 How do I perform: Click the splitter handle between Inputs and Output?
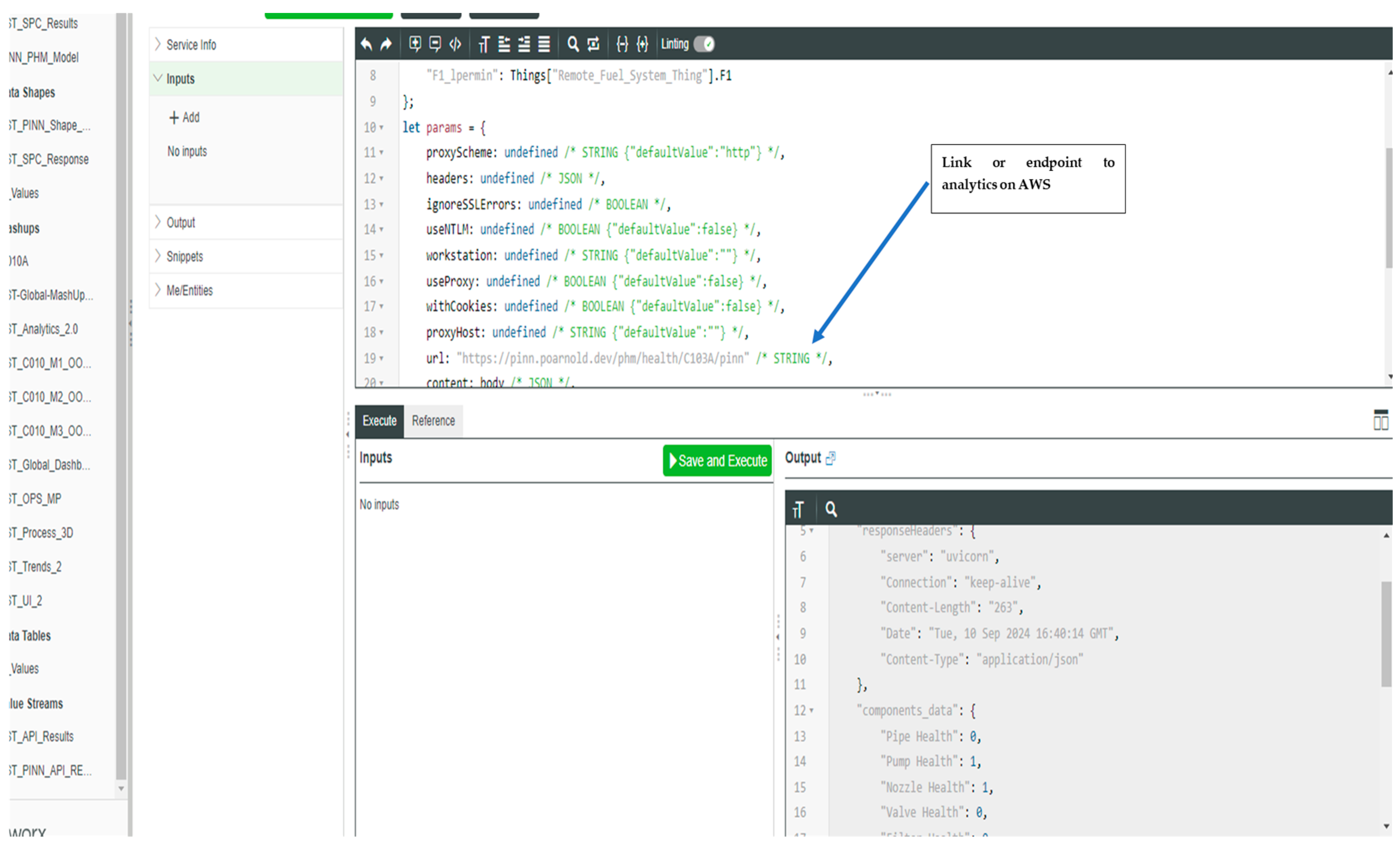(778, 637)
